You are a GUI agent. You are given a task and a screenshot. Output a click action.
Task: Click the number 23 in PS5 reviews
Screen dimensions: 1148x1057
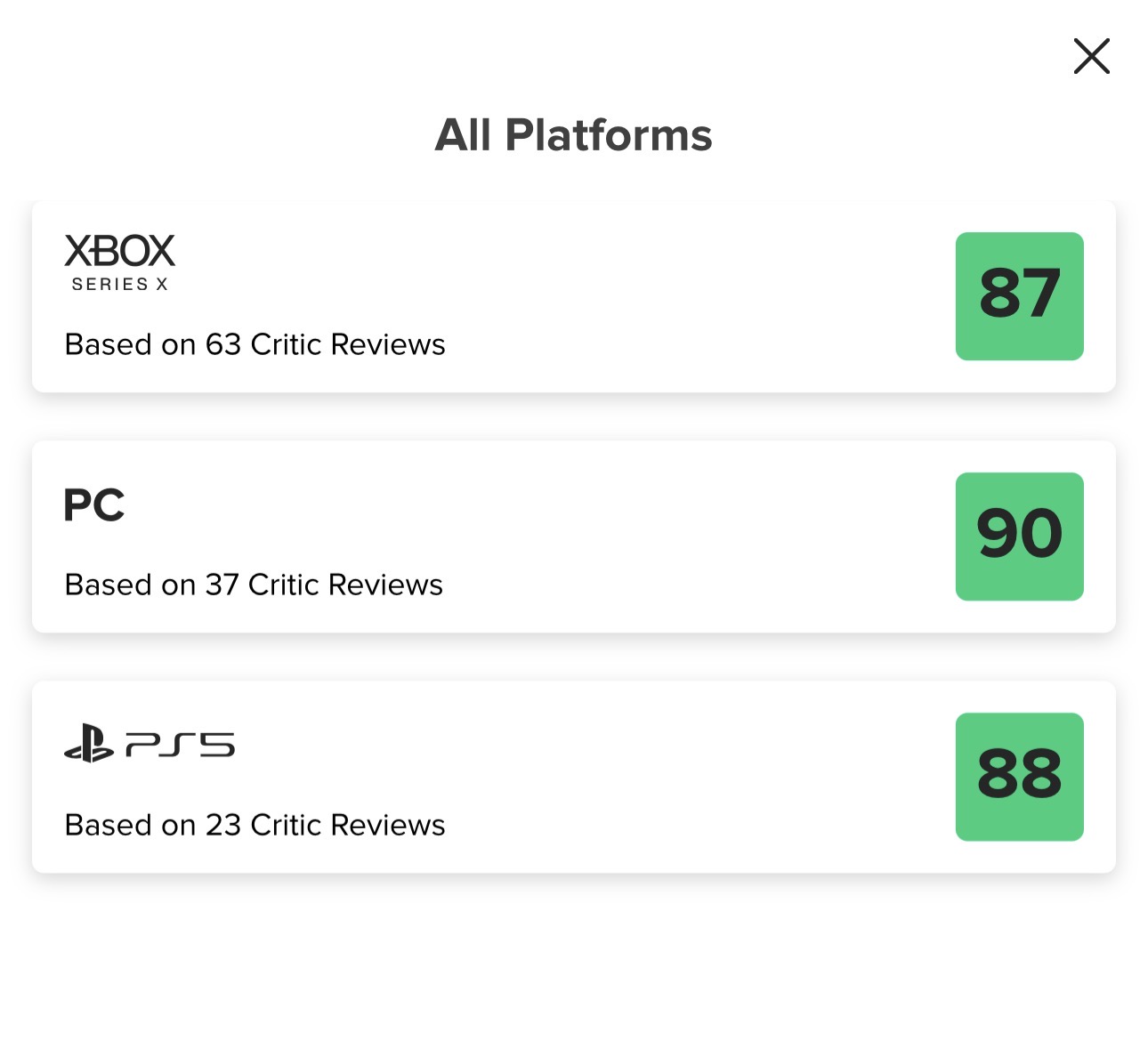click(223, 825)
